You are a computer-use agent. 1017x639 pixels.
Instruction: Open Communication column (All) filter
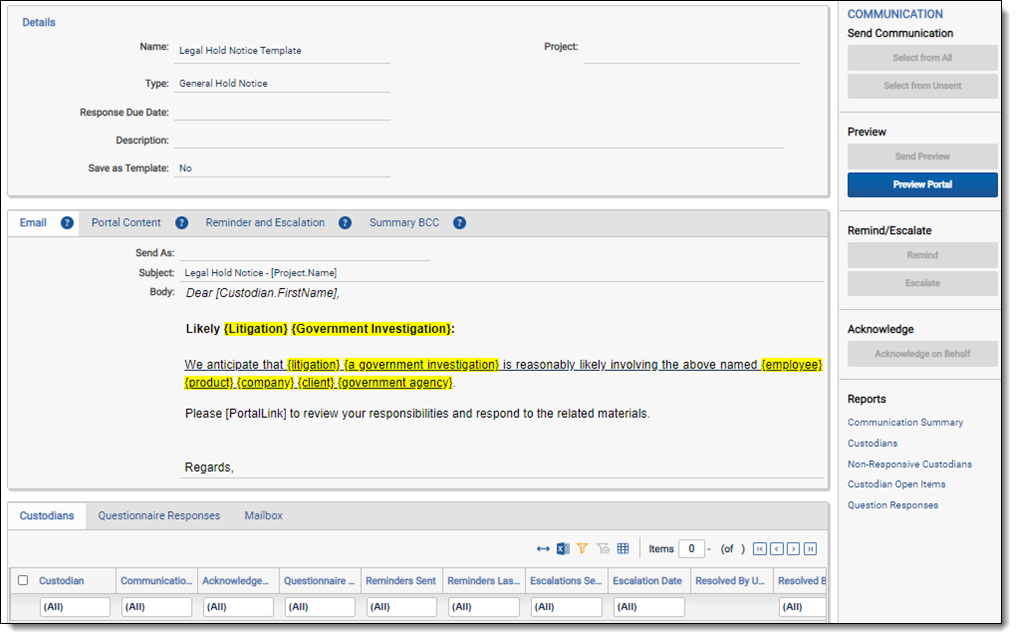pyautogui.click(x=157, y=607)
